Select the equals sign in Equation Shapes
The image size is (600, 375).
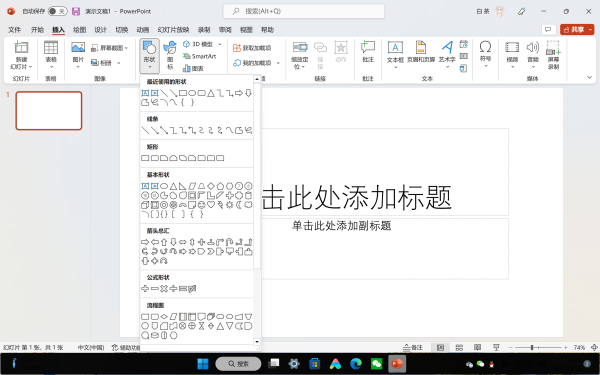183,289
